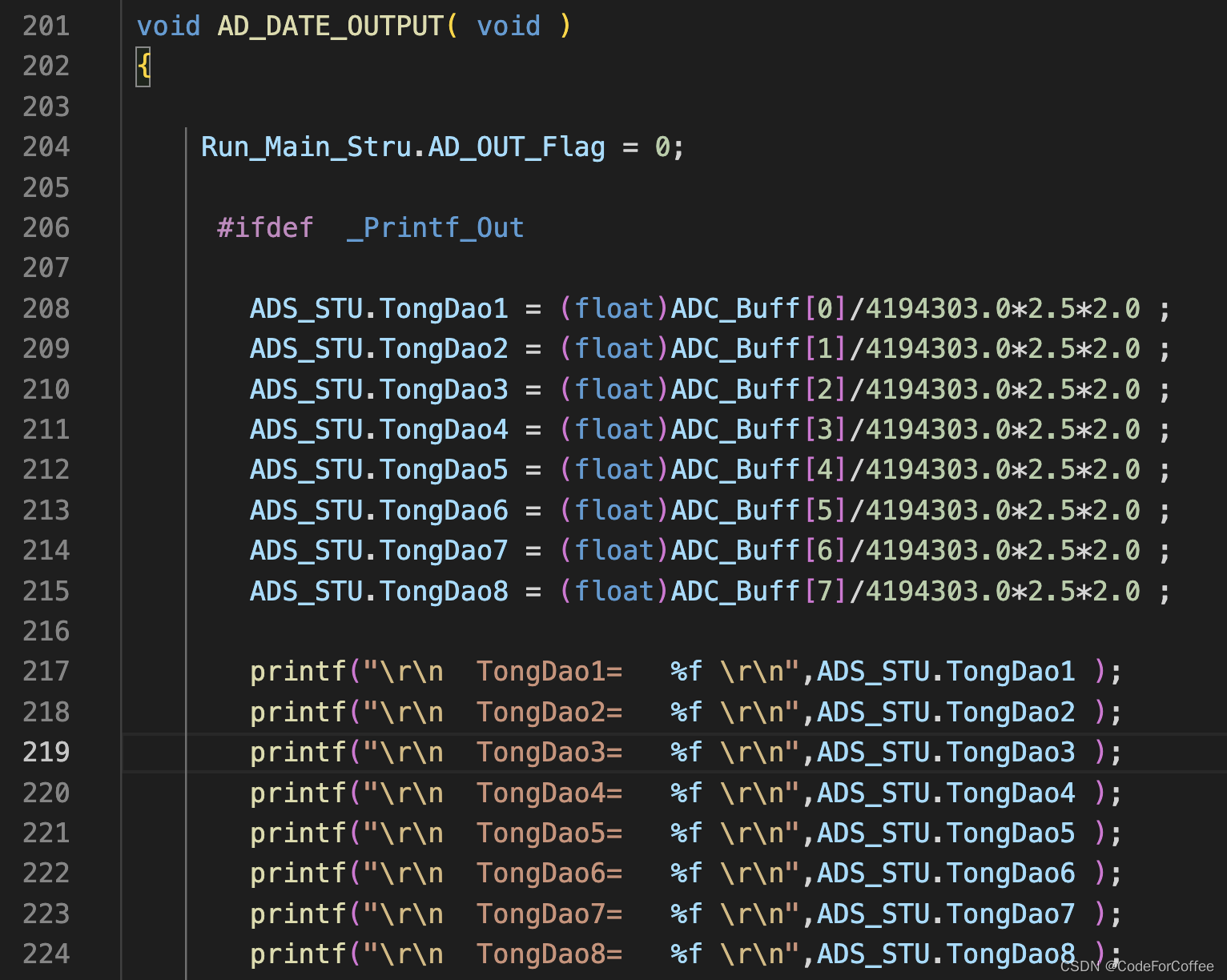
Task: Click line number 219 in the gutter
Action: pyautogui.click(x=46, y=753)
